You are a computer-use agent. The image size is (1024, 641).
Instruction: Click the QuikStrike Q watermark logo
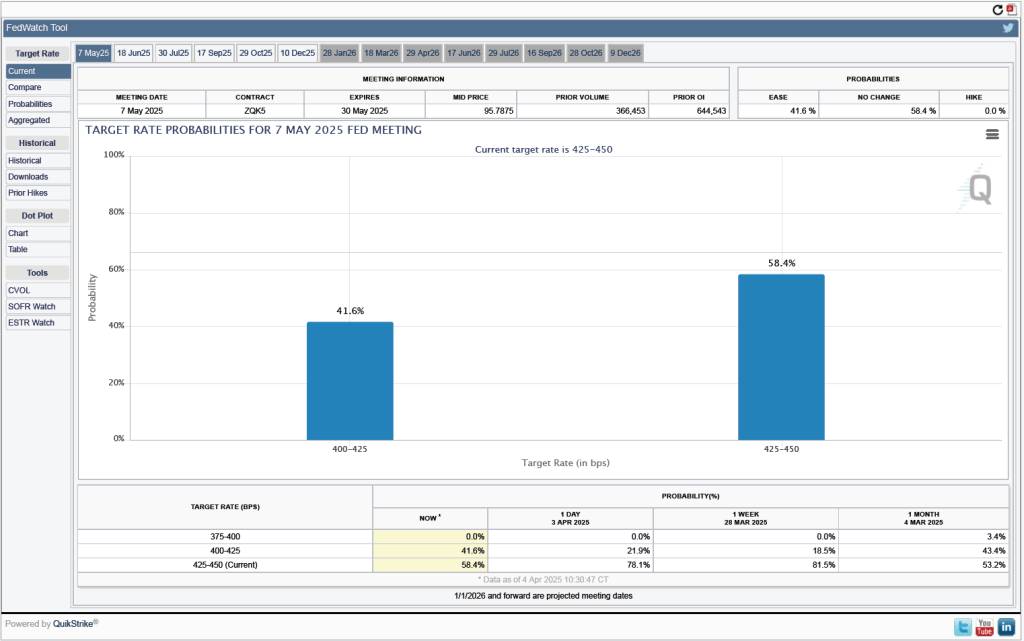979,189
